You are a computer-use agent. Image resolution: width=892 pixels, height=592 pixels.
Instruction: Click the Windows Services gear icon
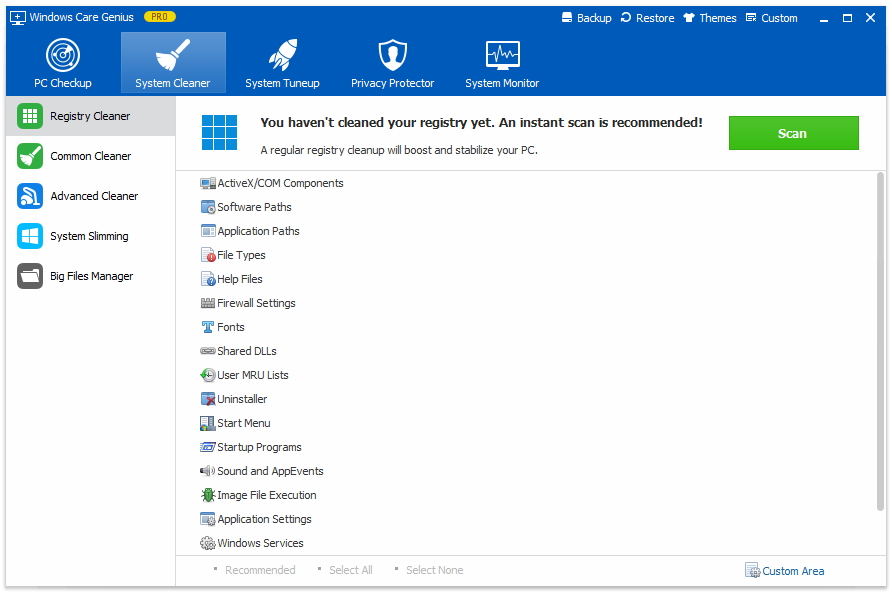tap(208, 543)
